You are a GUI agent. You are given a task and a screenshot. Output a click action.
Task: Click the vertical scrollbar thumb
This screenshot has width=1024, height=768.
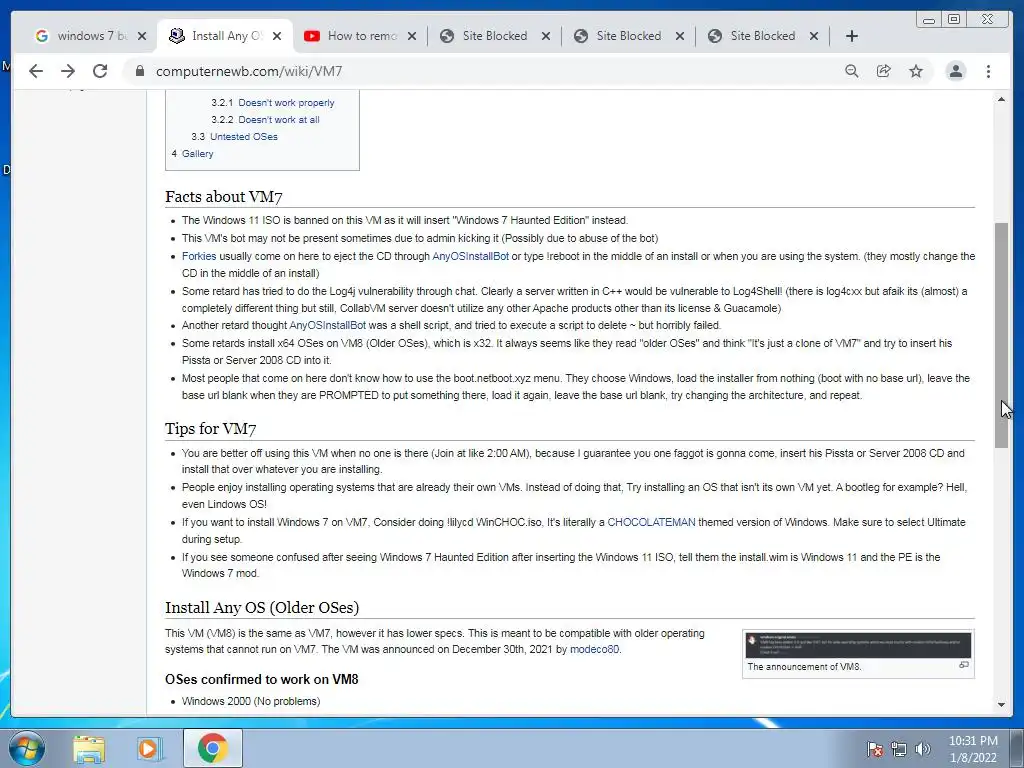click(1001, 335)
